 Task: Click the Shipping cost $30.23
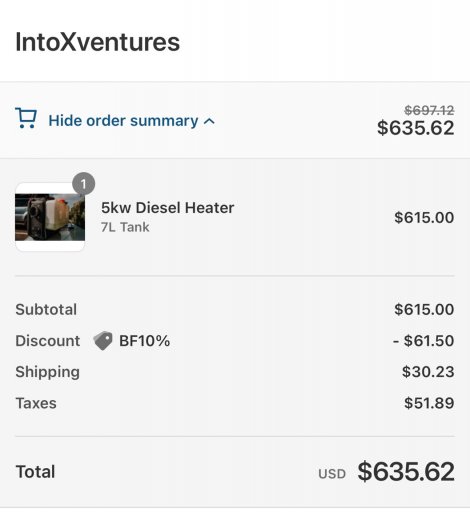pyautogui.click(x=428, y=372)
